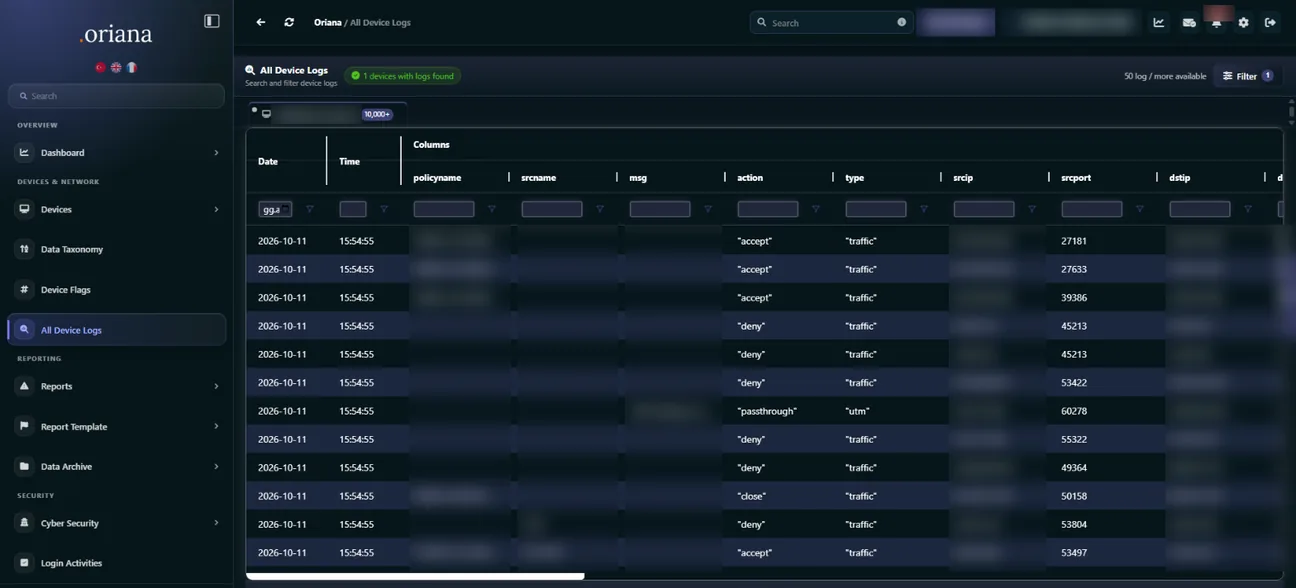The image size is (1296, 588).
Task: Click the Devices monitor icon in sidebar
Action: pyautogui.click(x=24, y=209)
